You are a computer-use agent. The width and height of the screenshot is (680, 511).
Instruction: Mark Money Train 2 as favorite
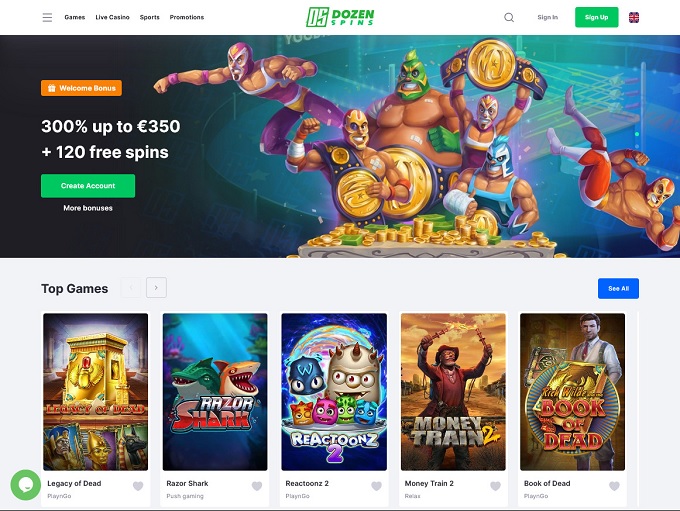(x=495, y=486)
